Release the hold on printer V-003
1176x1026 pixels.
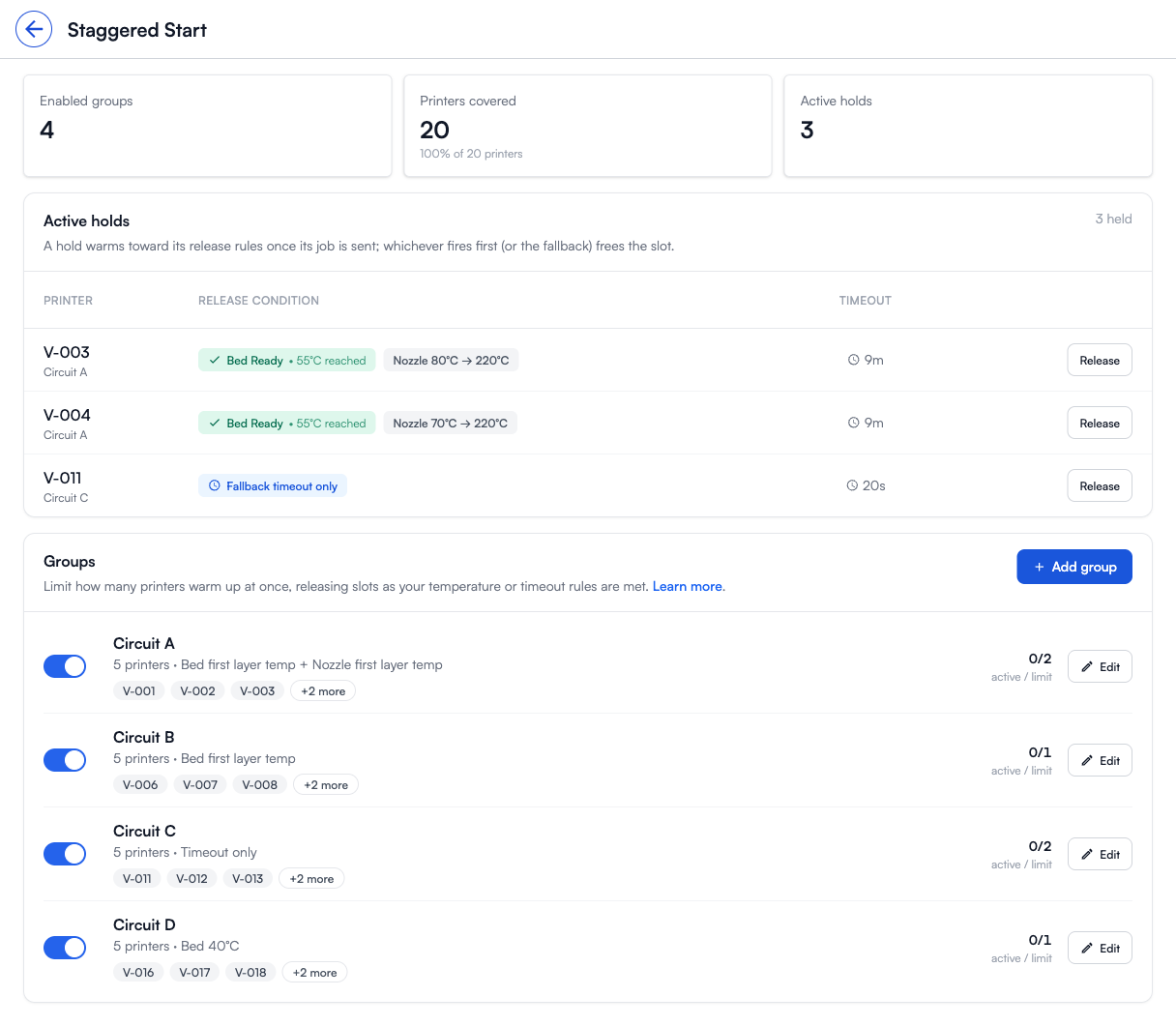tap(1100, 360)
